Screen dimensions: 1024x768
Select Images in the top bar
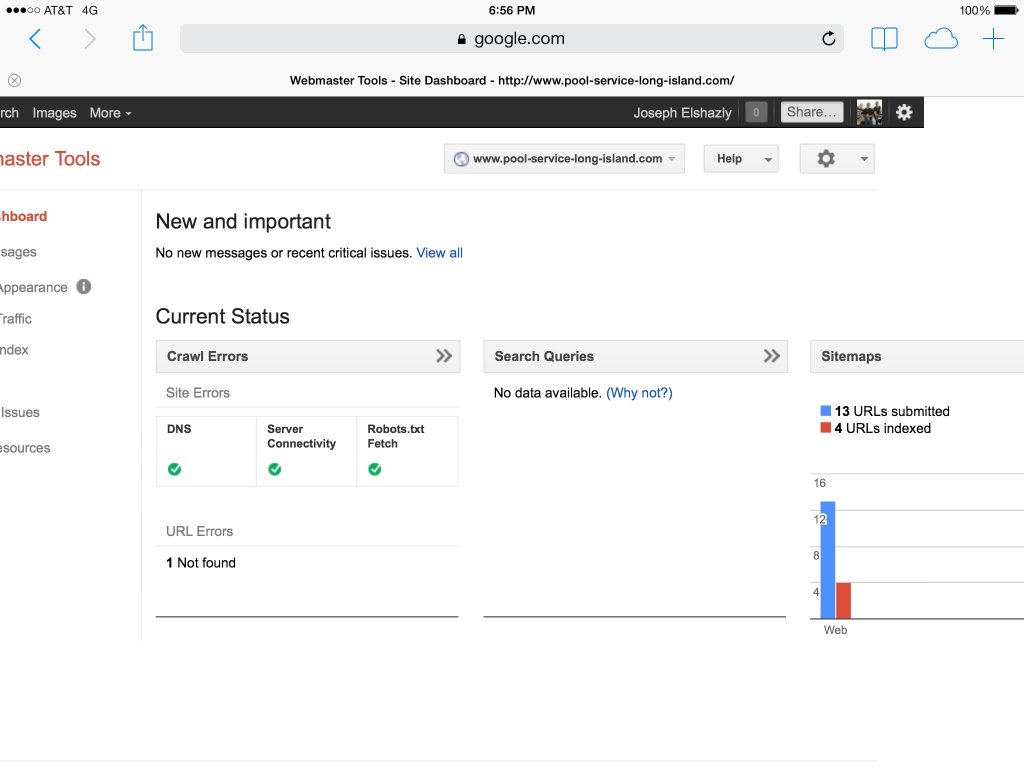pos(54,113)
